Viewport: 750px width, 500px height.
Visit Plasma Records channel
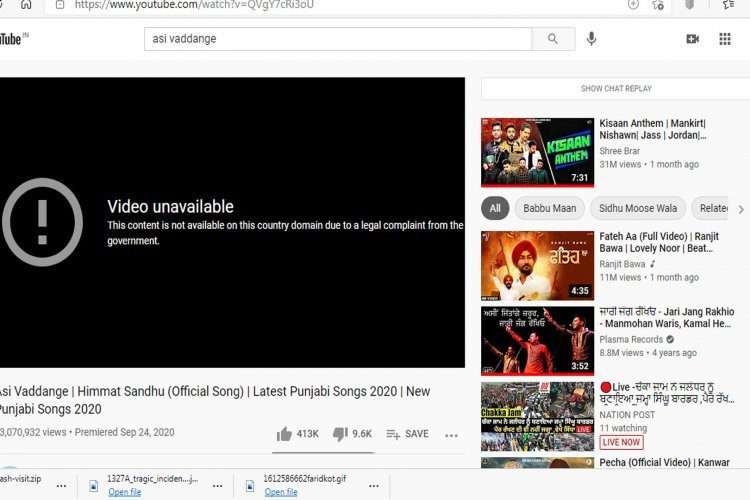[x=631, y=340]
